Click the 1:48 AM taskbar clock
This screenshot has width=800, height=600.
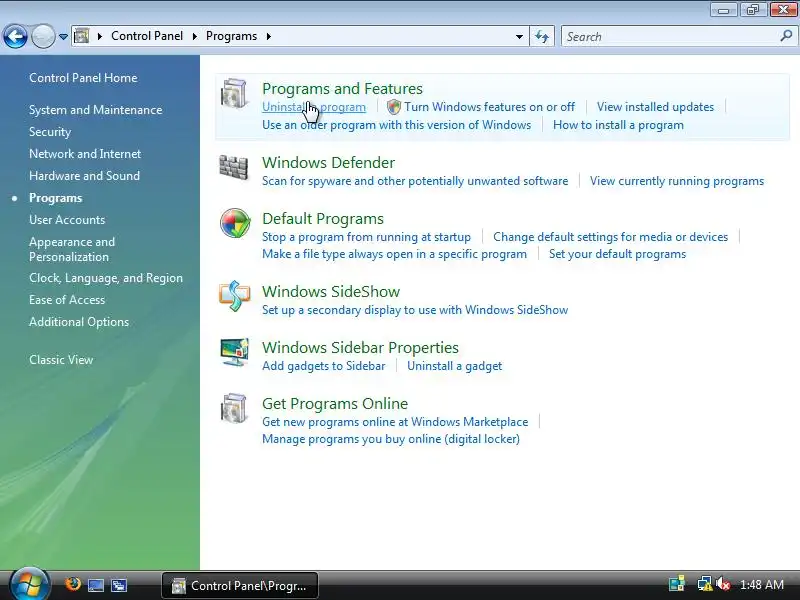[762, 585]
